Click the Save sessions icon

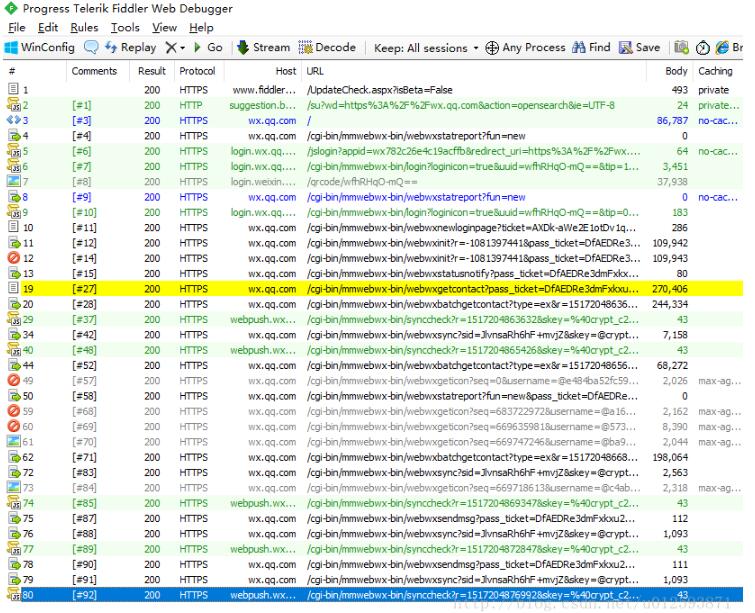click(x=625, y=47)
